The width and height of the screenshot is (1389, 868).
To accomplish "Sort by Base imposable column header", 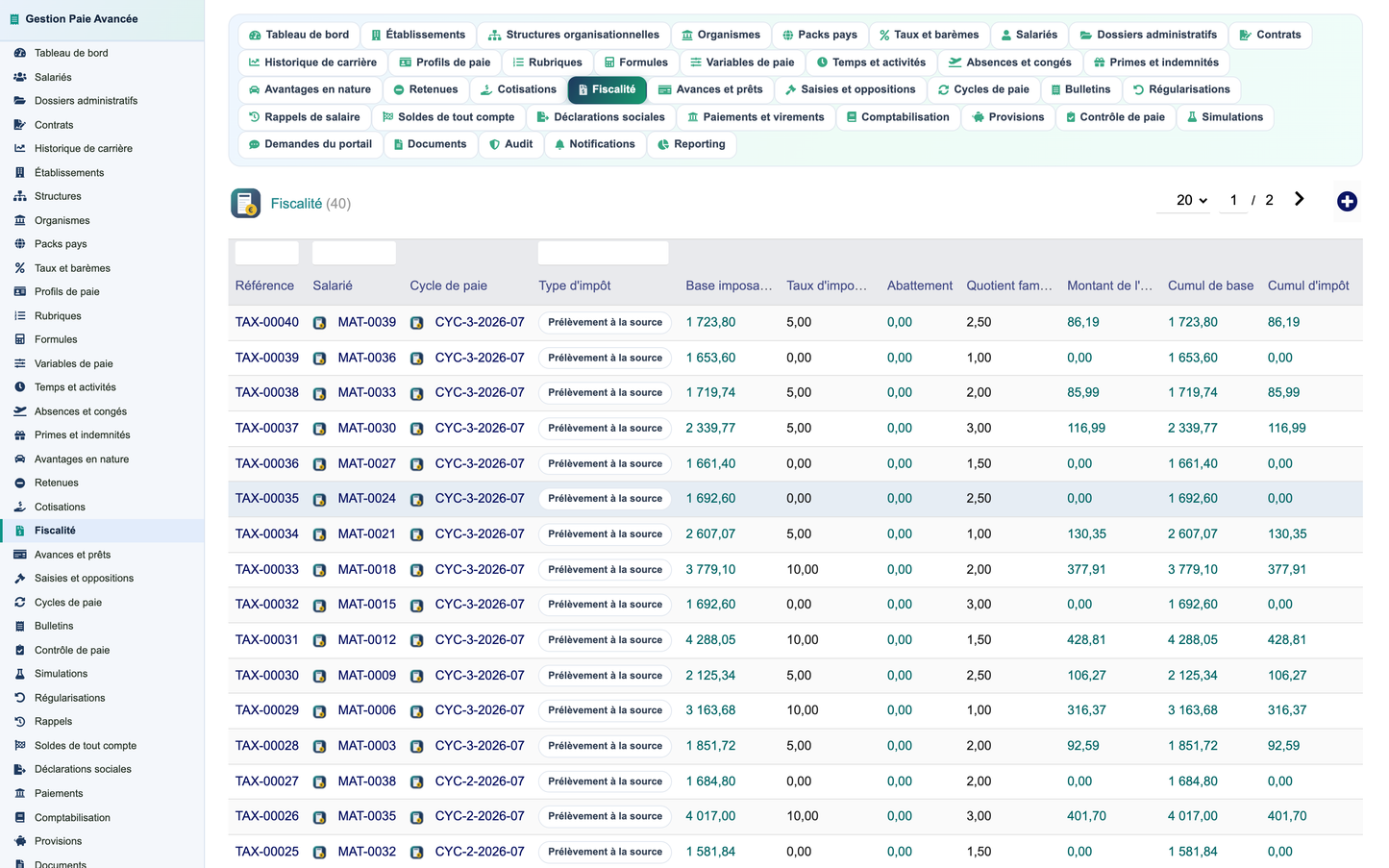I will (x=729, y=285).
